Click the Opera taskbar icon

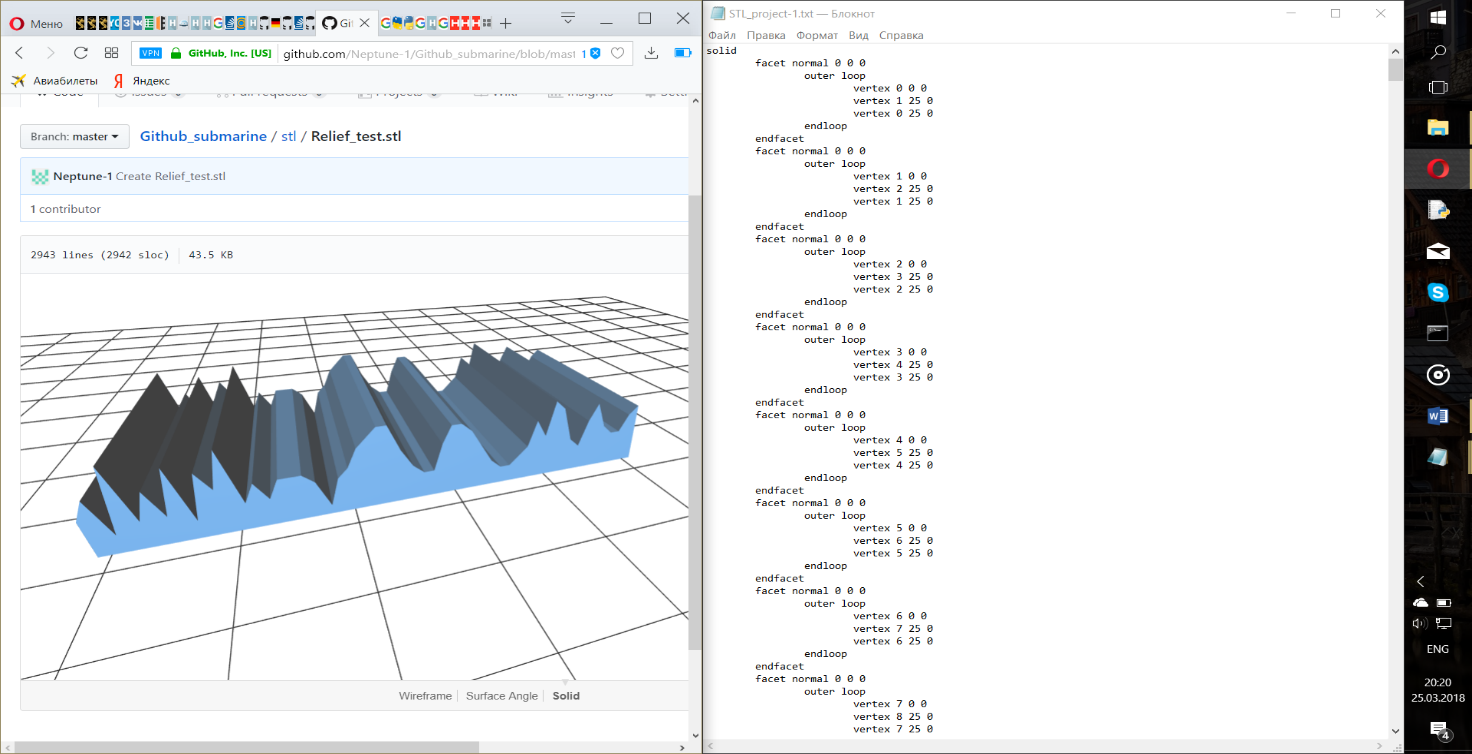pyautogui.click(x=1438, y=169)
